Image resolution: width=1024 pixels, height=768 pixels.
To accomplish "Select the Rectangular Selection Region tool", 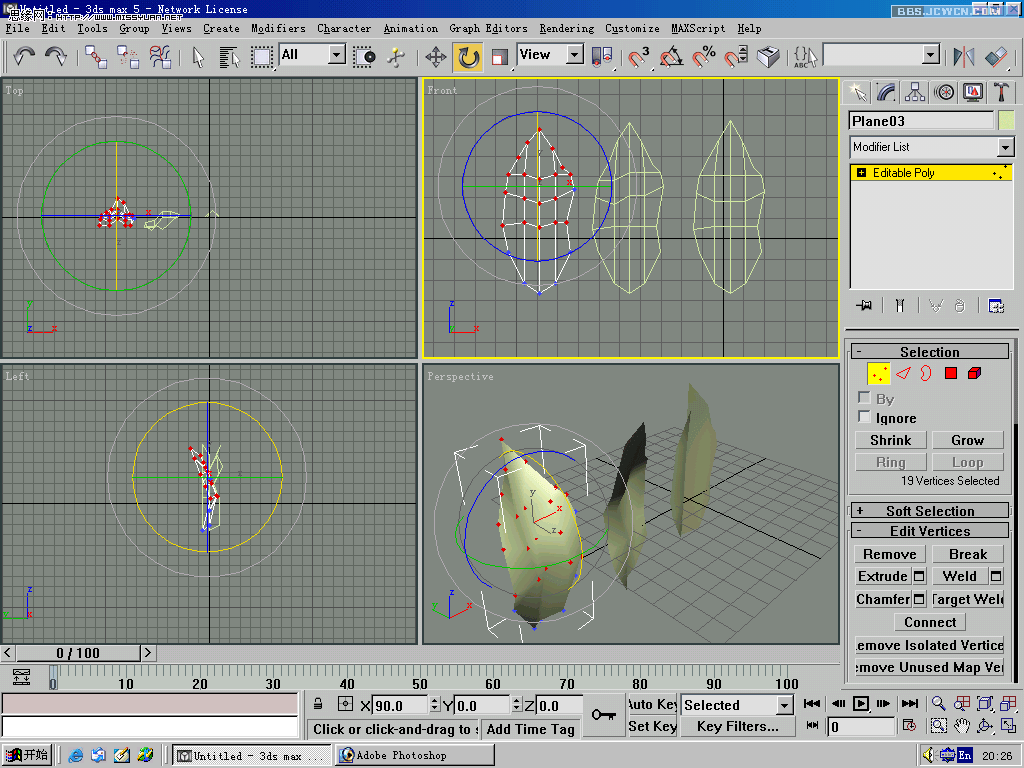I will [x=261, y=57].
